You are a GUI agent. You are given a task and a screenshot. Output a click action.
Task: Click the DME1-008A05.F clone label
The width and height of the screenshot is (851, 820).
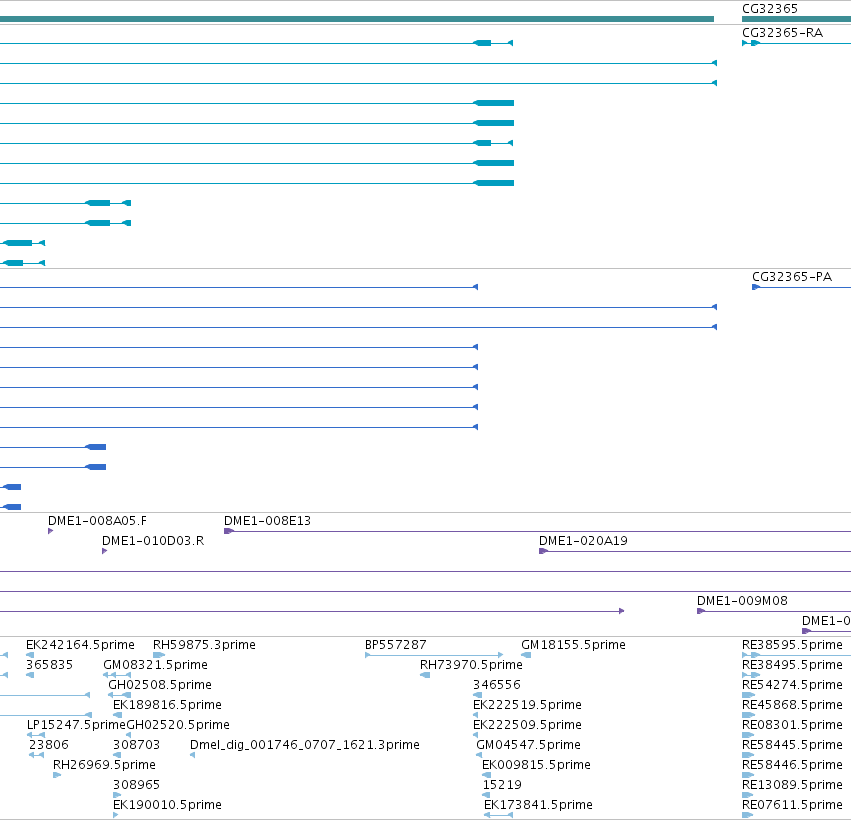pyautogui.click(x=97, y=521)
